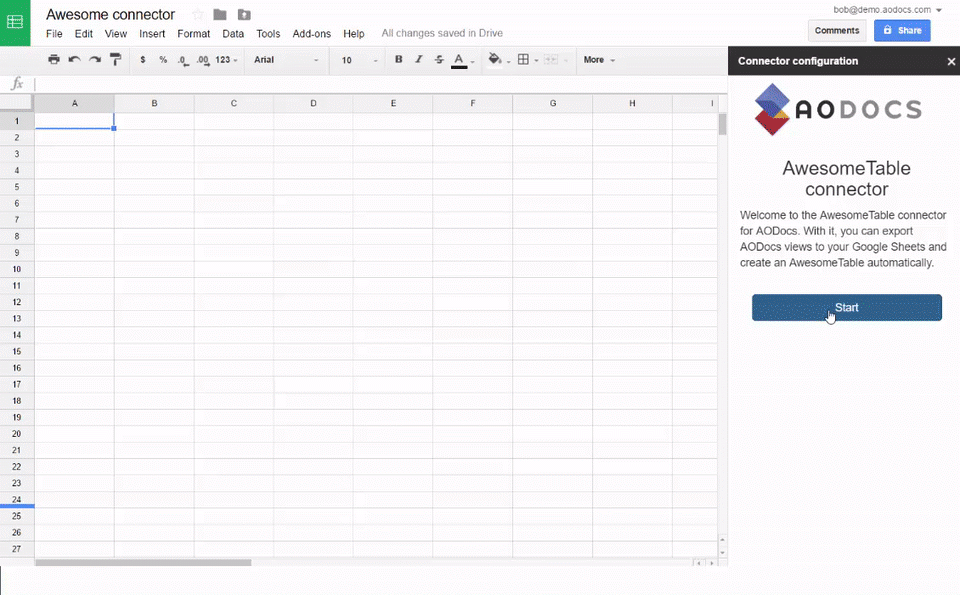Open the bob@demo.aodocs.com account dropdown

887,9
